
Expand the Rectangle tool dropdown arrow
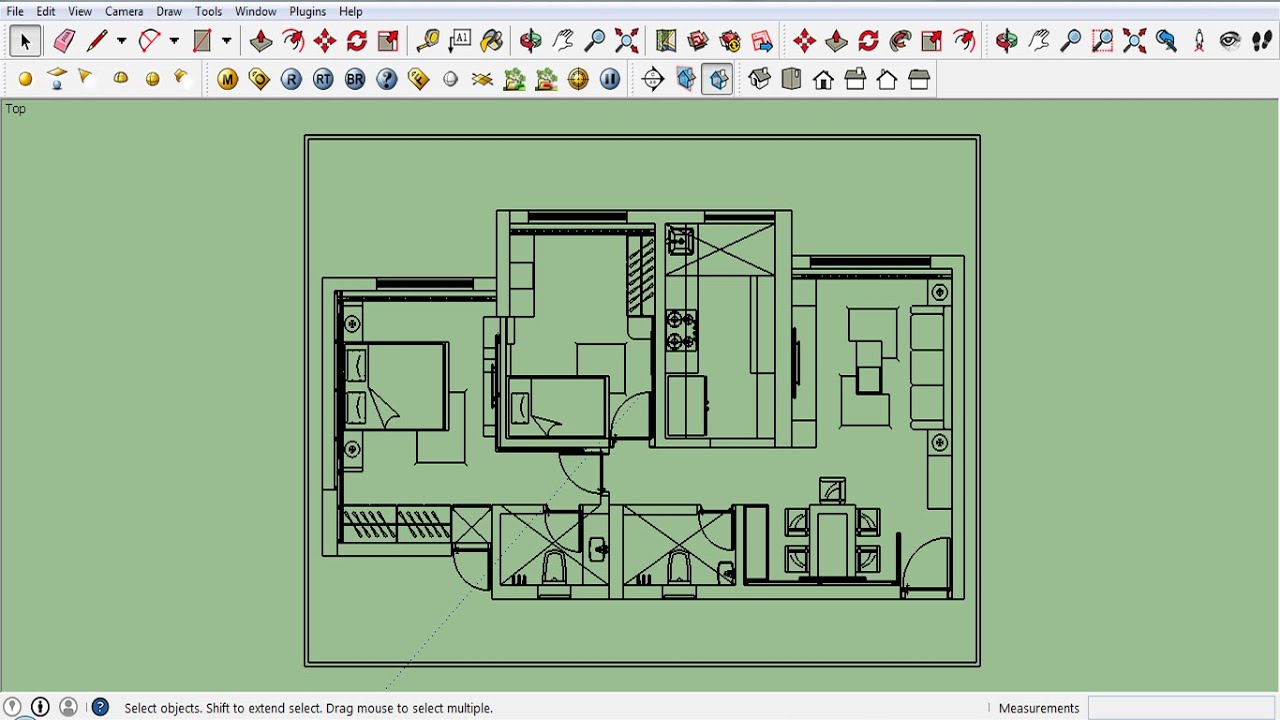tap(226, 41)
